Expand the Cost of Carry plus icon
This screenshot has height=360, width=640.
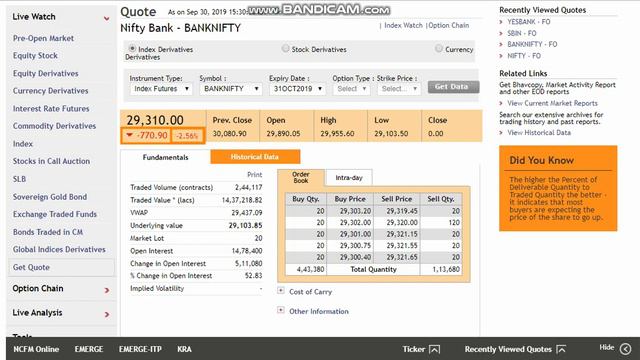281,291
